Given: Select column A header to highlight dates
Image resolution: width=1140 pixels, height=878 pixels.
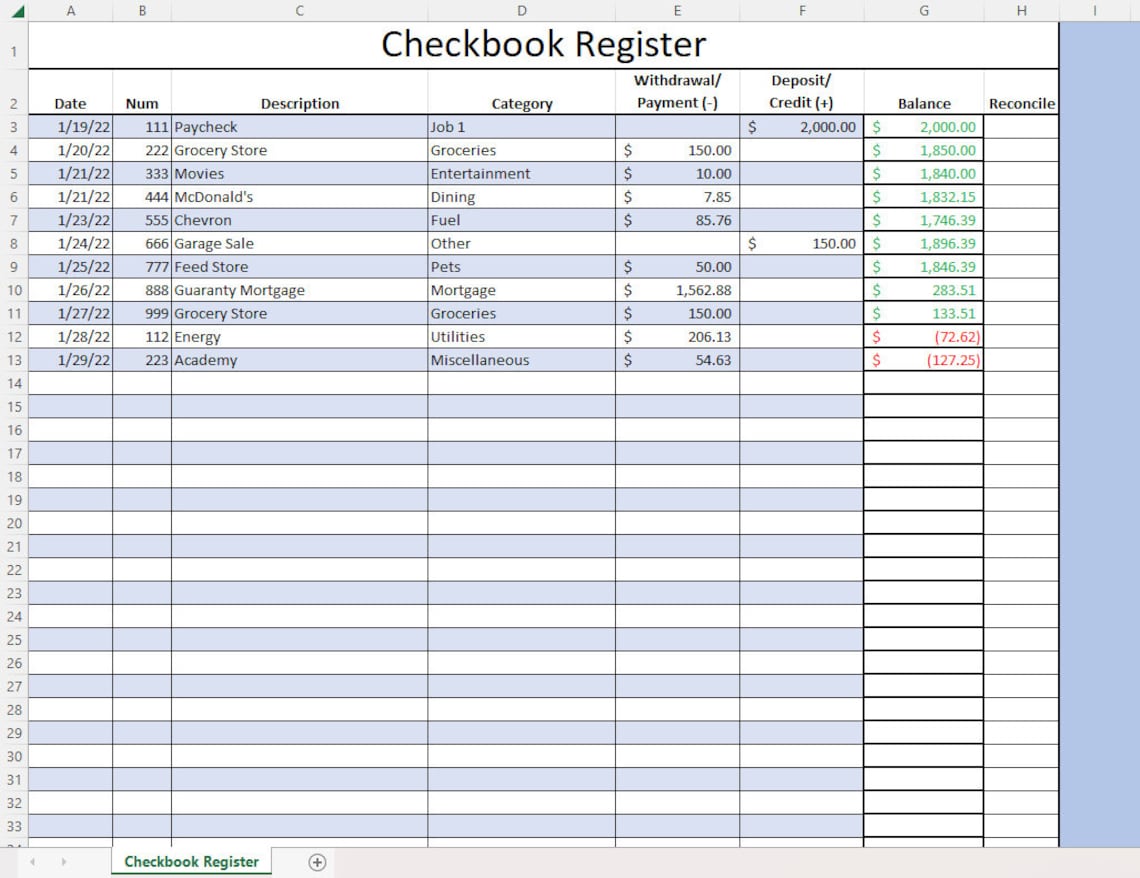Looking at the screenshot, I should click(71, 10).
